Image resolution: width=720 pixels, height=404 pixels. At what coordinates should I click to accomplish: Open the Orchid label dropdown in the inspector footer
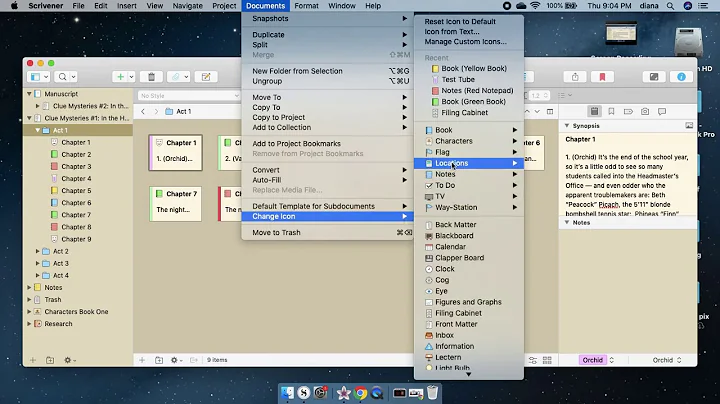[x=596, y=360]
